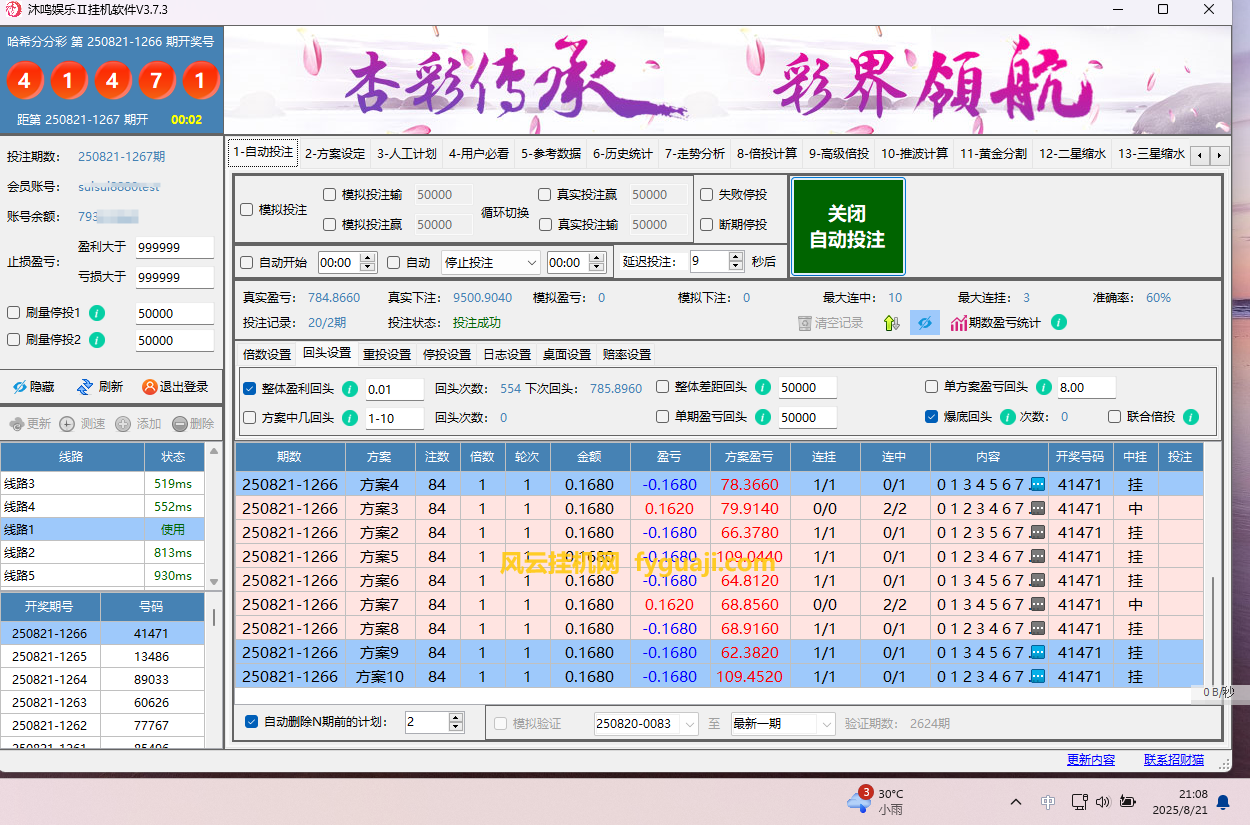Open the 停投设置 settings tab
Viewport: 1250px width, 825px height.
[x=446, y=354]
